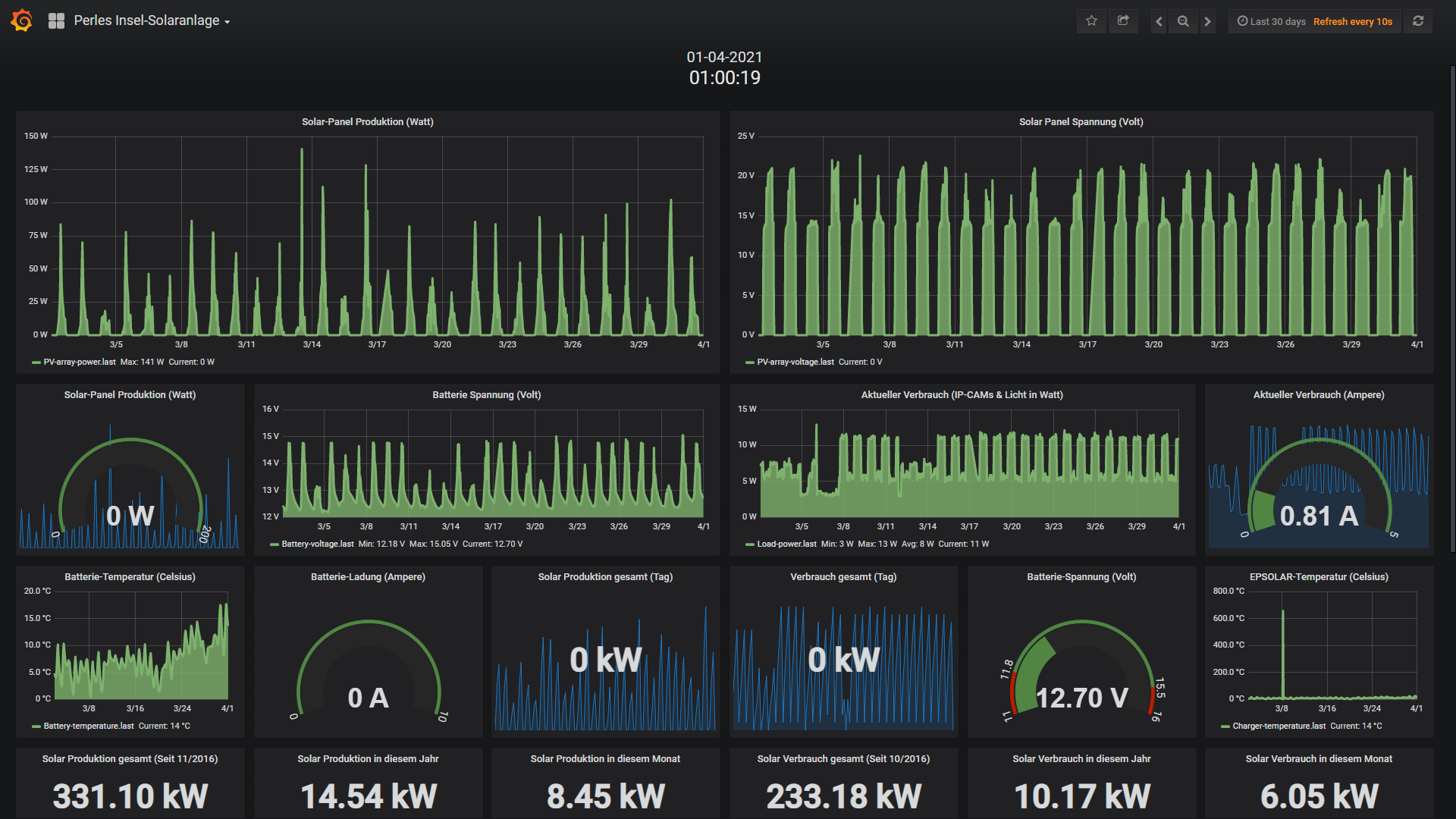Click the refresh dashboard icon
This screenshot has height=819, width=1456.
click(x=1418, y=21)
